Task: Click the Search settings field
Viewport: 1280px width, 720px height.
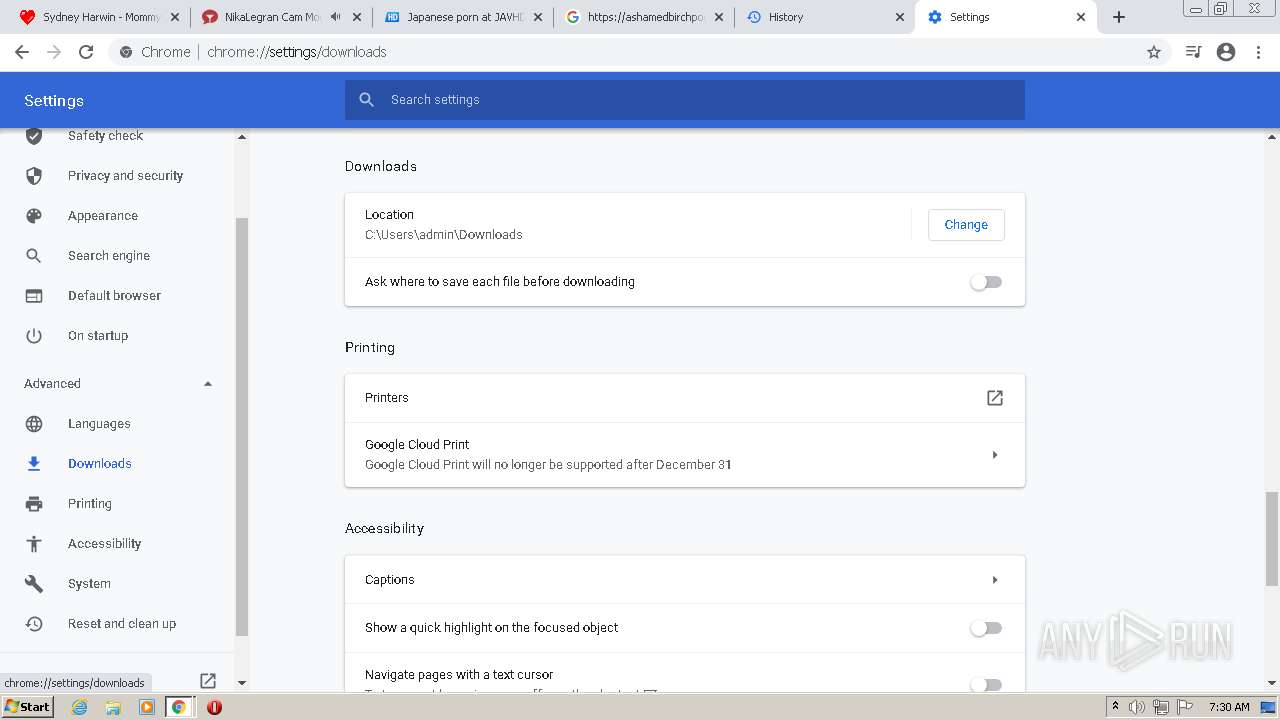Action: pyautogui.click(x=685, y=100)
